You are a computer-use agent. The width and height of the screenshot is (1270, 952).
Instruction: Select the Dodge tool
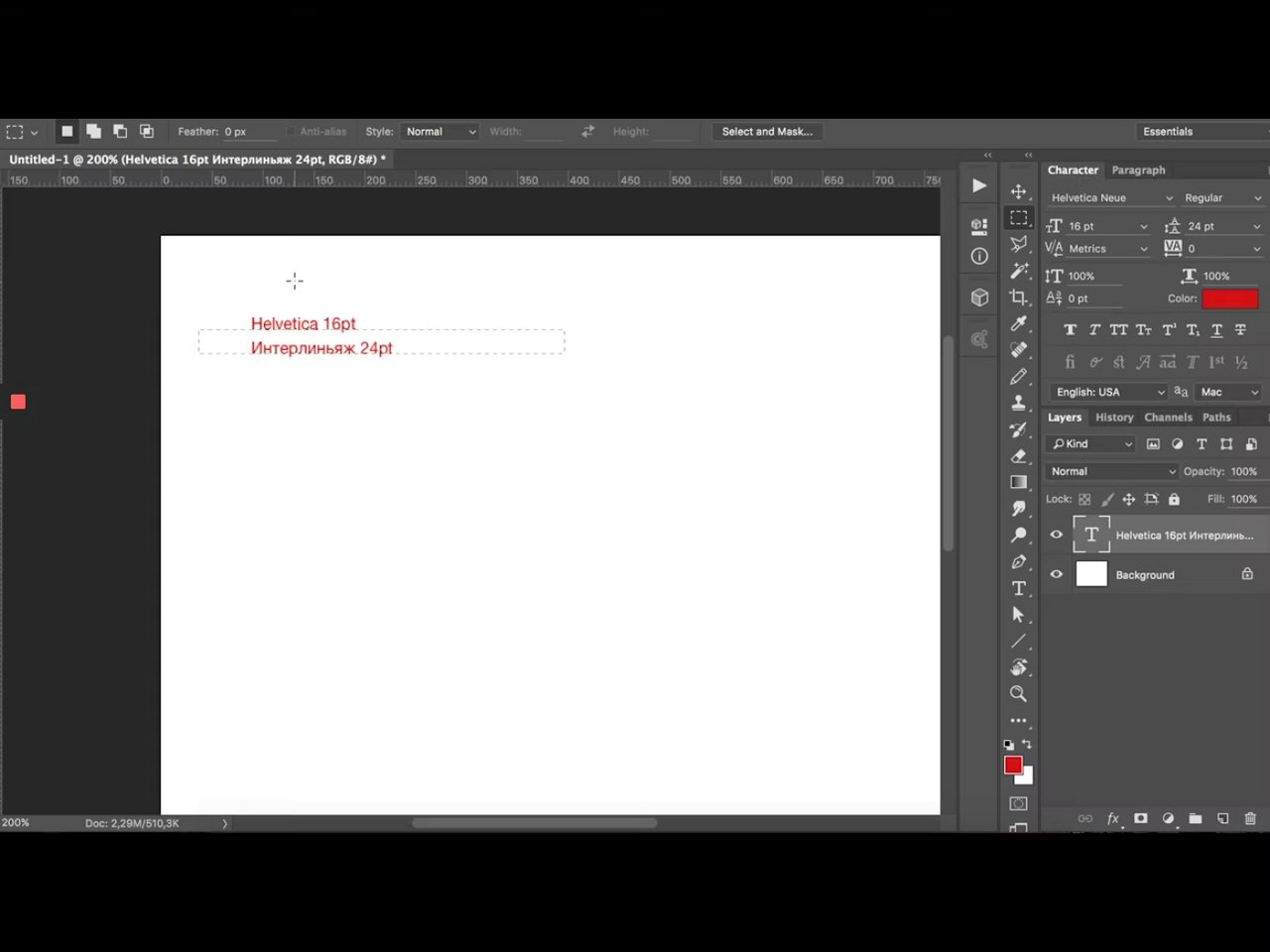(x=1018, y=535)
